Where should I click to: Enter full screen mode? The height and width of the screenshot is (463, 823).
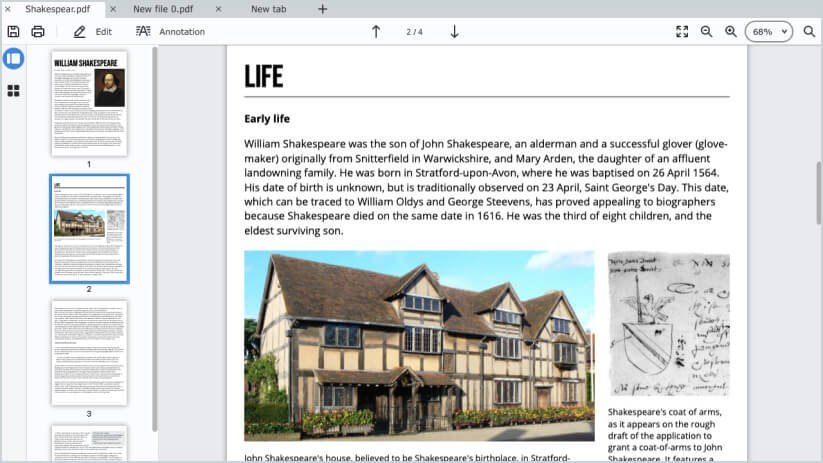click(682, 31)
